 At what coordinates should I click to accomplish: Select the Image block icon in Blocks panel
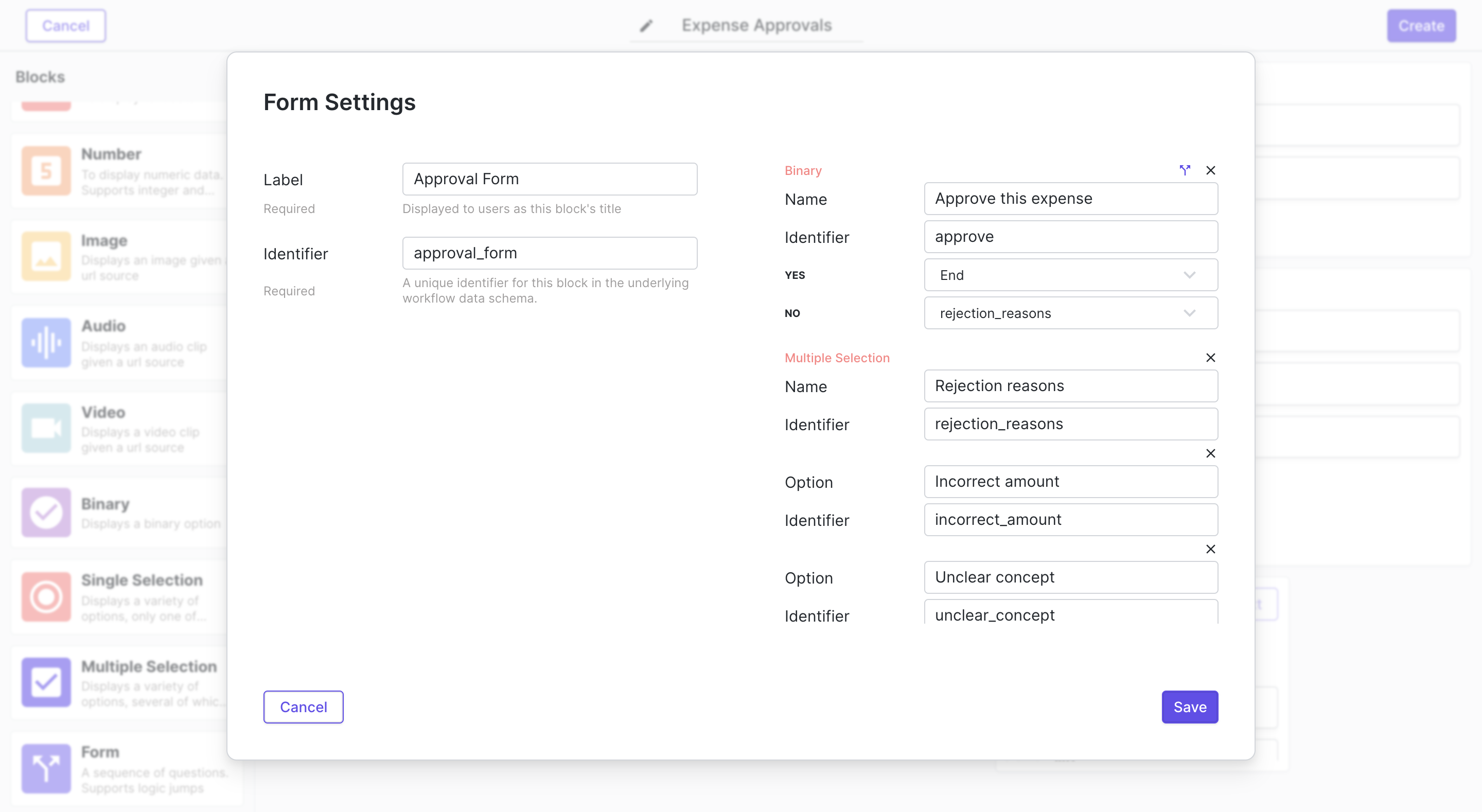(46, 256)
